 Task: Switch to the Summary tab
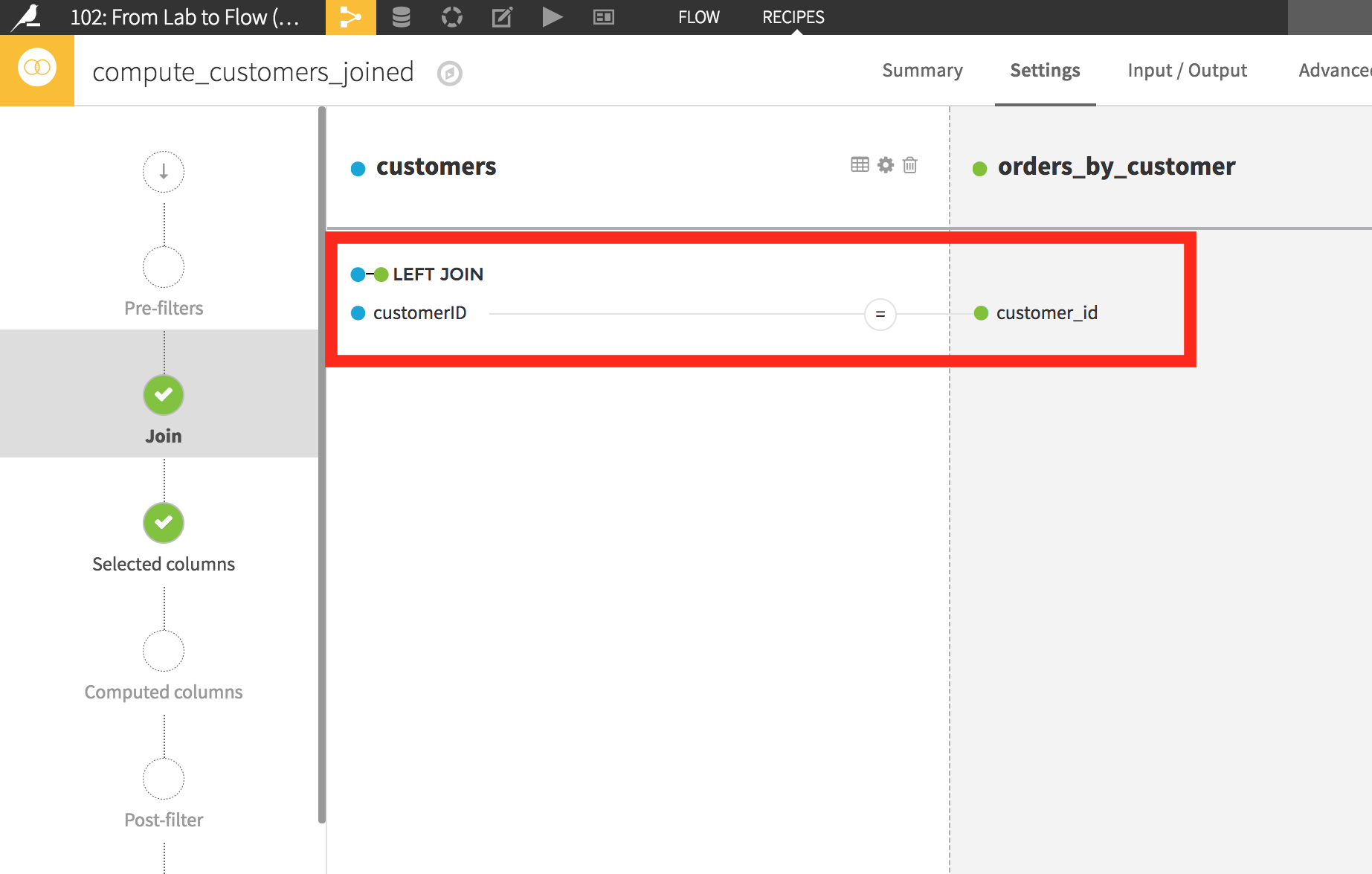coord(922,70)
